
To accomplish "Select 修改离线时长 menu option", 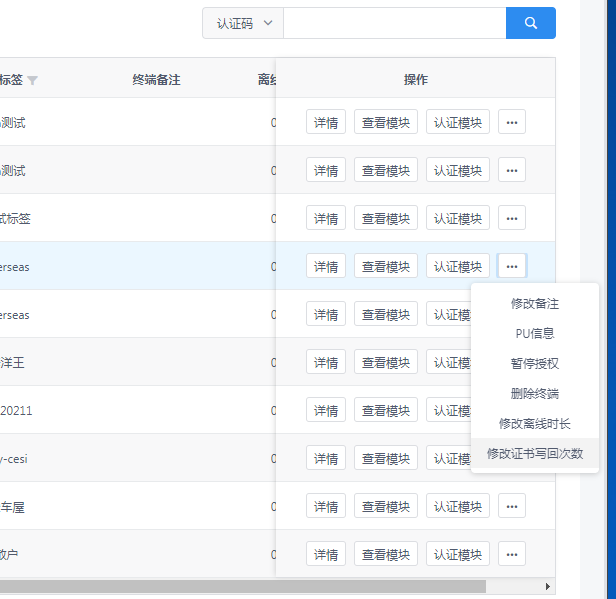I will pyautogui.click(x=535, y=423).
